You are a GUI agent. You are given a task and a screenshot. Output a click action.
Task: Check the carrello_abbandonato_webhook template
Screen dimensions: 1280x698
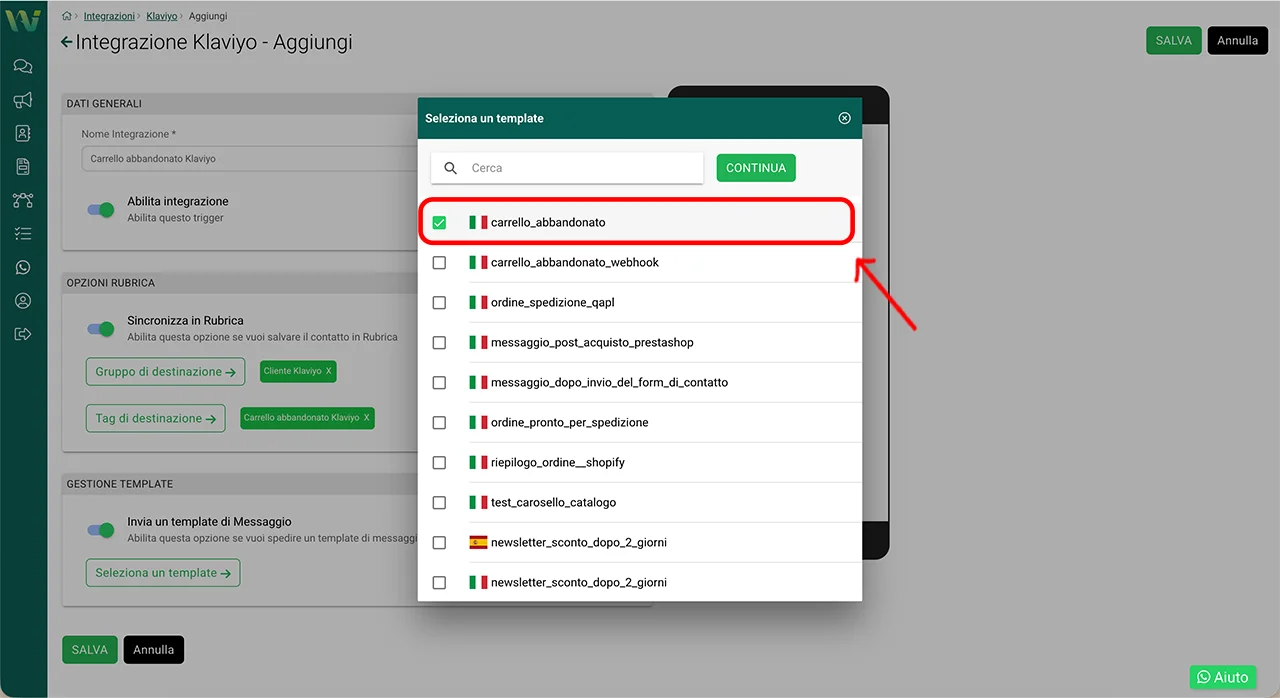pos(439,262)
